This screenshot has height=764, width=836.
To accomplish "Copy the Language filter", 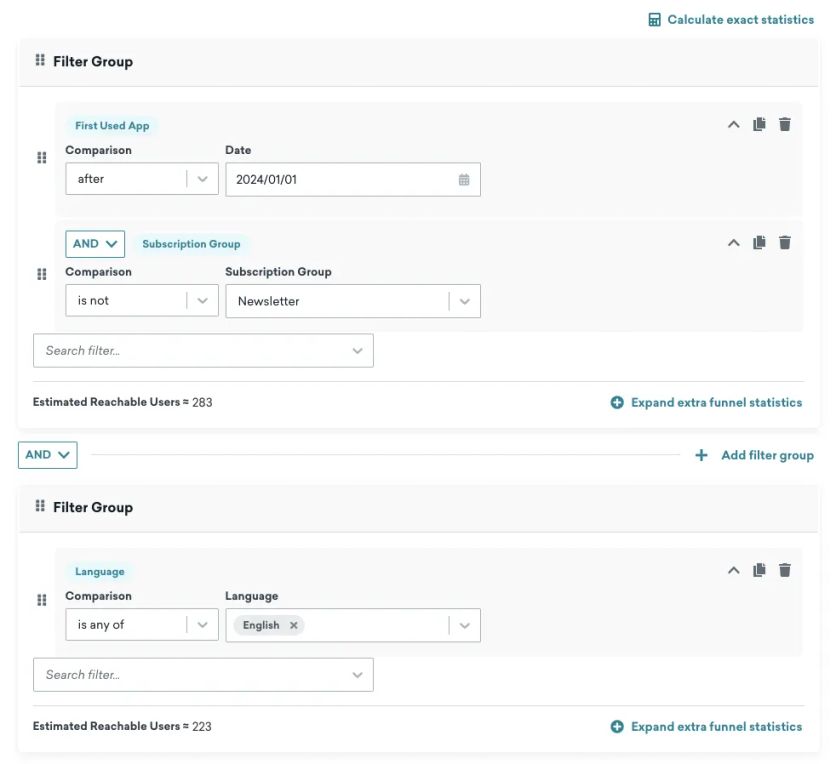I will tap(759, 571).
